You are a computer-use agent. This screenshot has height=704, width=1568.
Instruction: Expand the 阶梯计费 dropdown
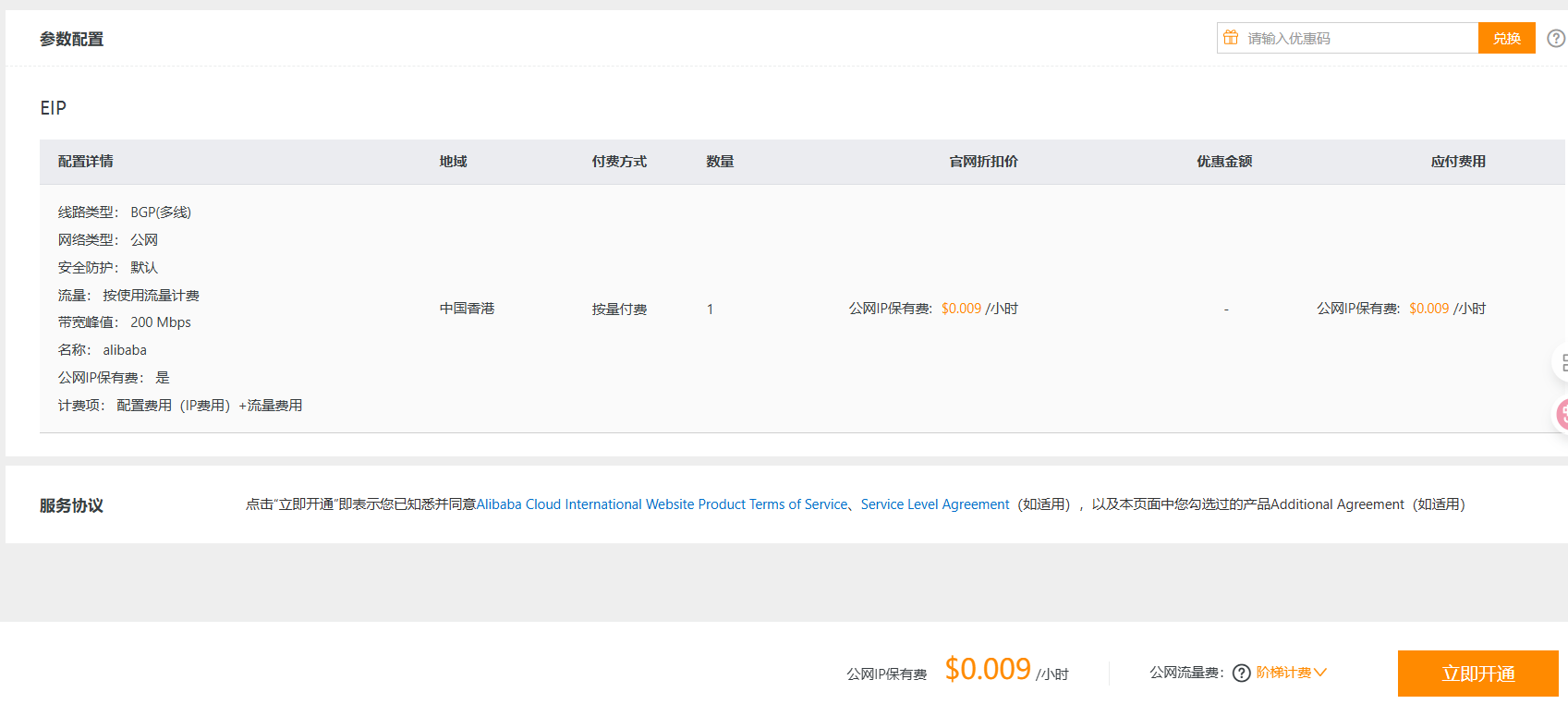pyautogui.click(x=1291, y=673)
